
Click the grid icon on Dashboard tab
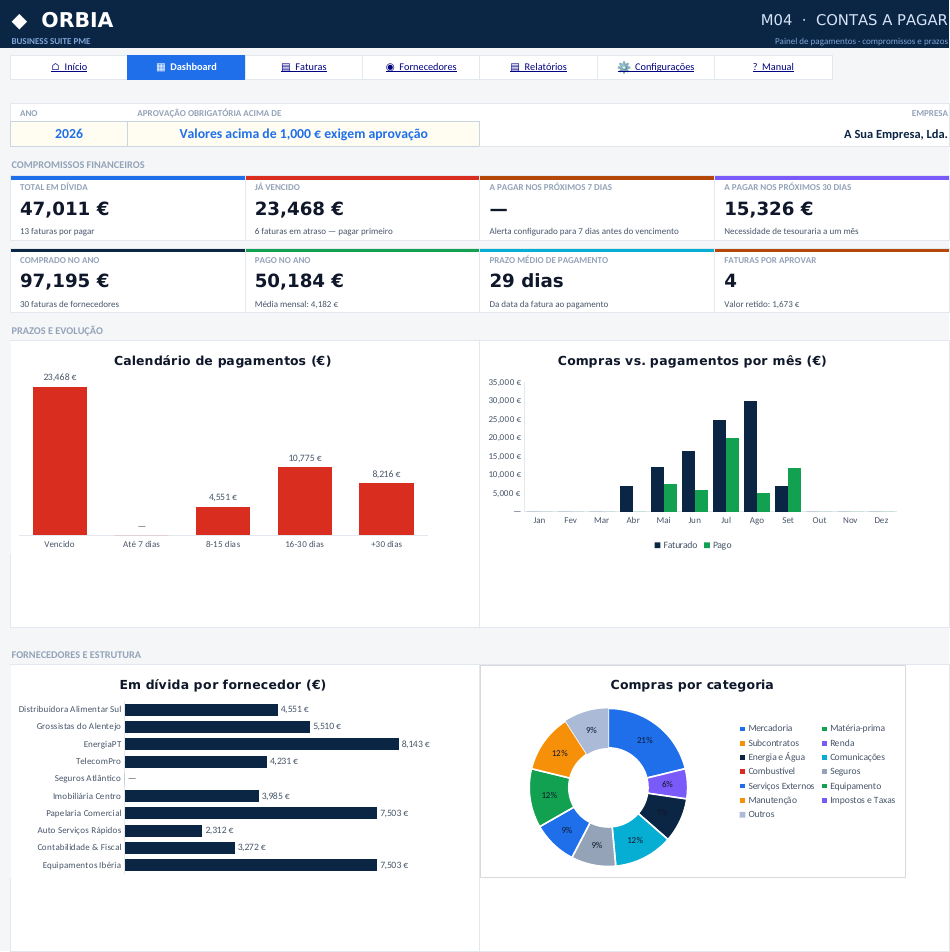pos(161,67)
